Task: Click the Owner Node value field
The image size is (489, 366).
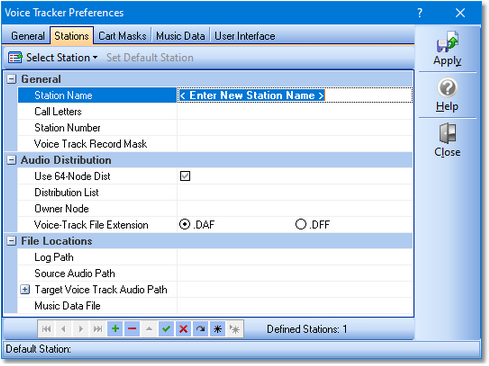Action: (x=295, y=209)
